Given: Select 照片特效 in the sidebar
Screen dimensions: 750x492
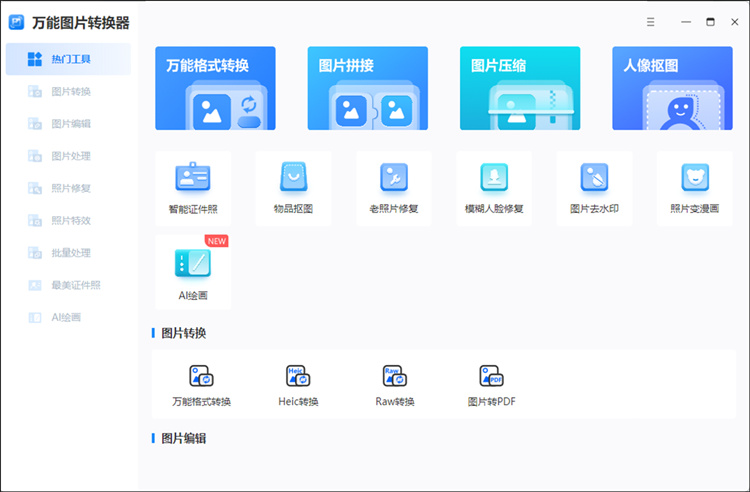Looking at the screenshot, I should 68,220.
